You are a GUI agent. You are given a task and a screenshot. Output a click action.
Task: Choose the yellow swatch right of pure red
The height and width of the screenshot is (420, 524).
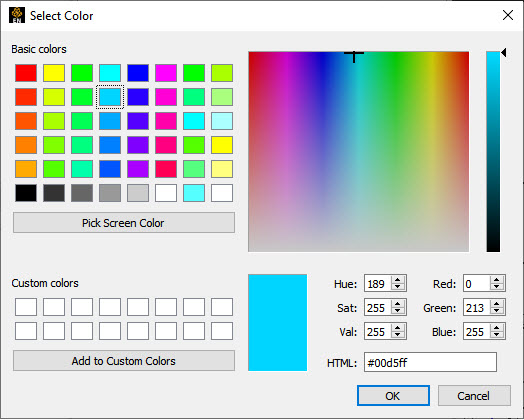(x=54, y=73)
